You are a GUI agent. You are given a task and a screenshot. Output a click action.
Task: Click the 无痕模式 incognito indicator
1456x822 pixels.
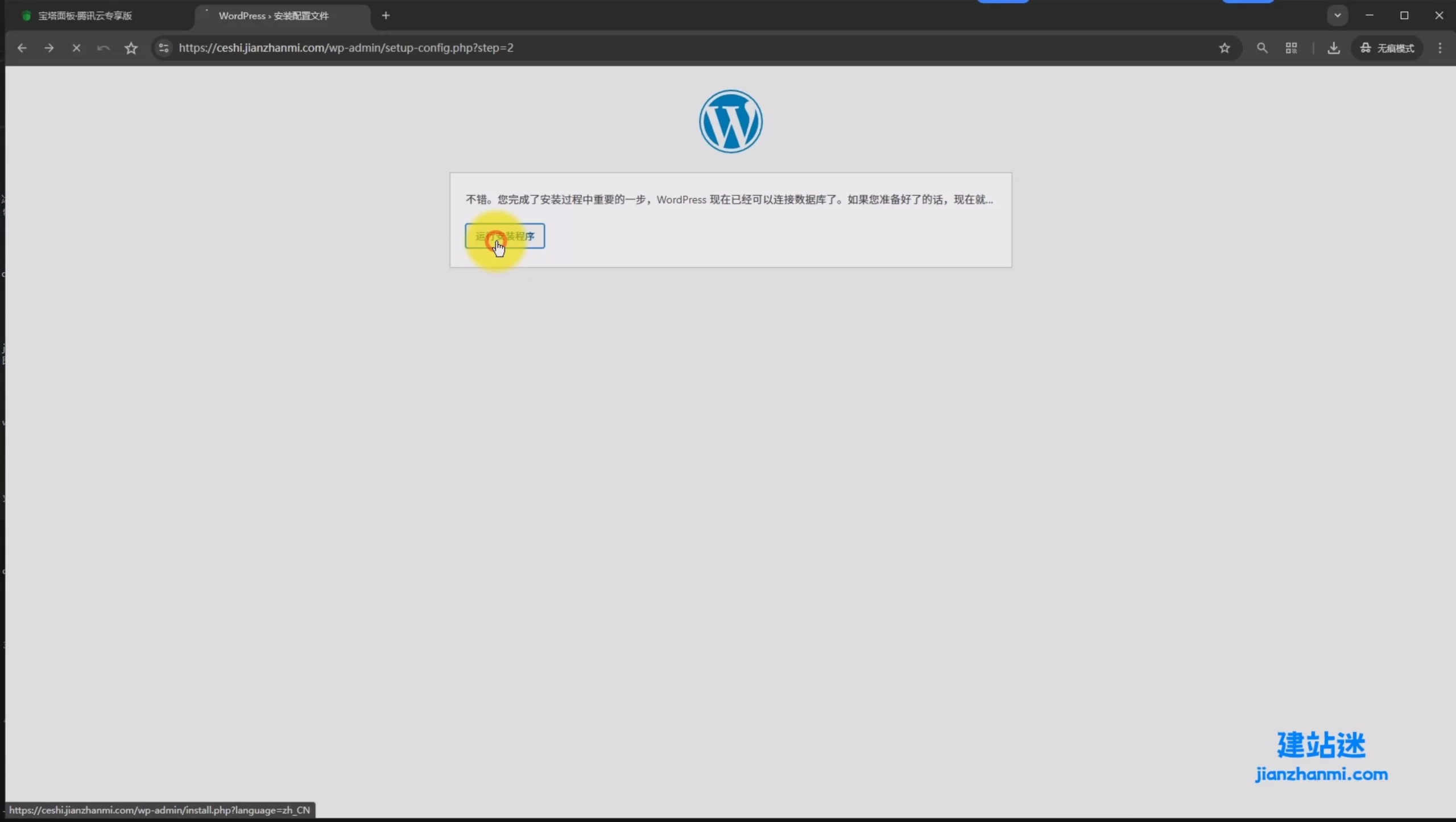[1387, 48]
